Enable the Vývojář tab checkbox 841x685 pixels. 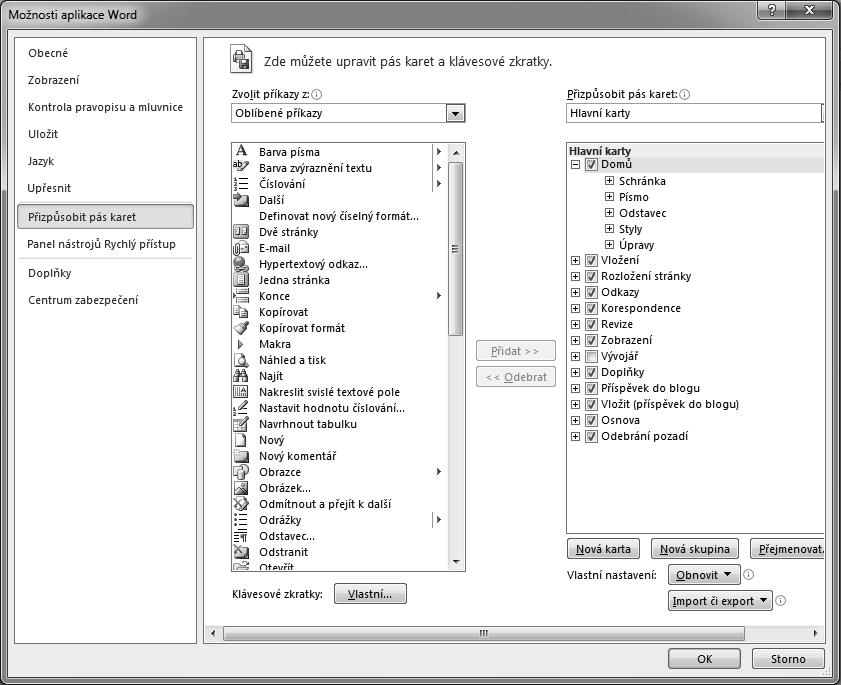pos(591,356)
